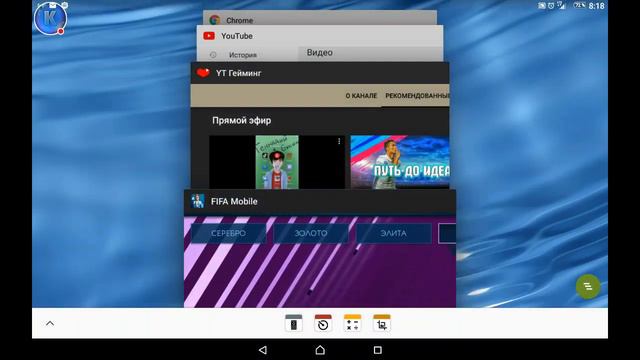Tap the green clear-all apps button
Screen dimensions: 640x360
588,286
